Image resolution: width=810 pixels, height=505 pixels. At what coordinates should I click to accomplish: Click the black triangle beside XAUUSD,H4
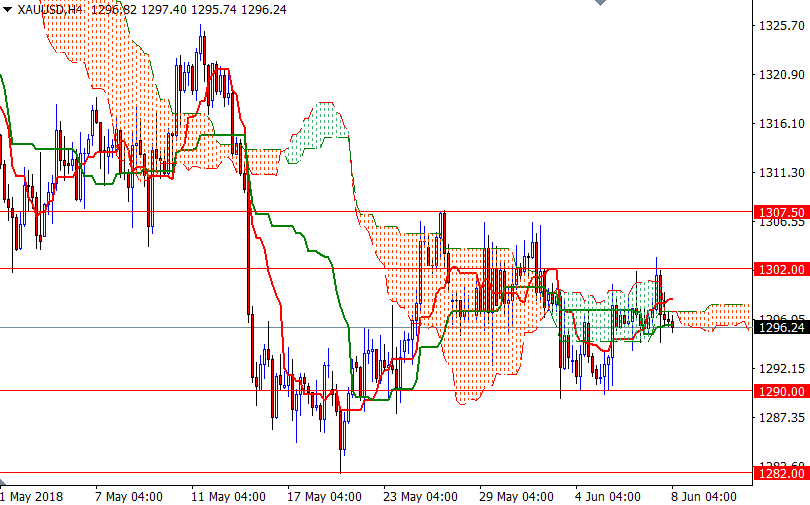pyautogui.click(x=7, y=9)
